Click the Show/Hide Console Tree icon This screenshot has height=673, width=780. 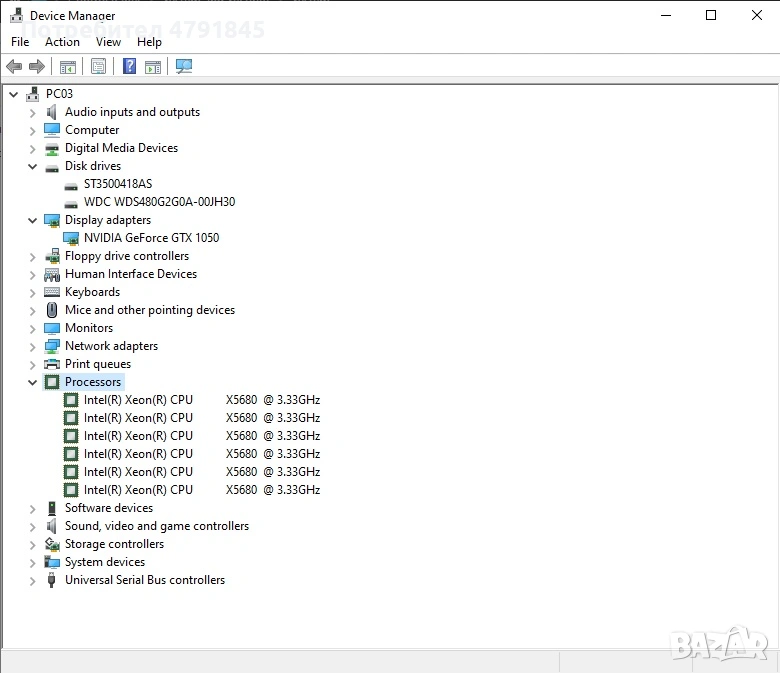(x=67, y=67)
